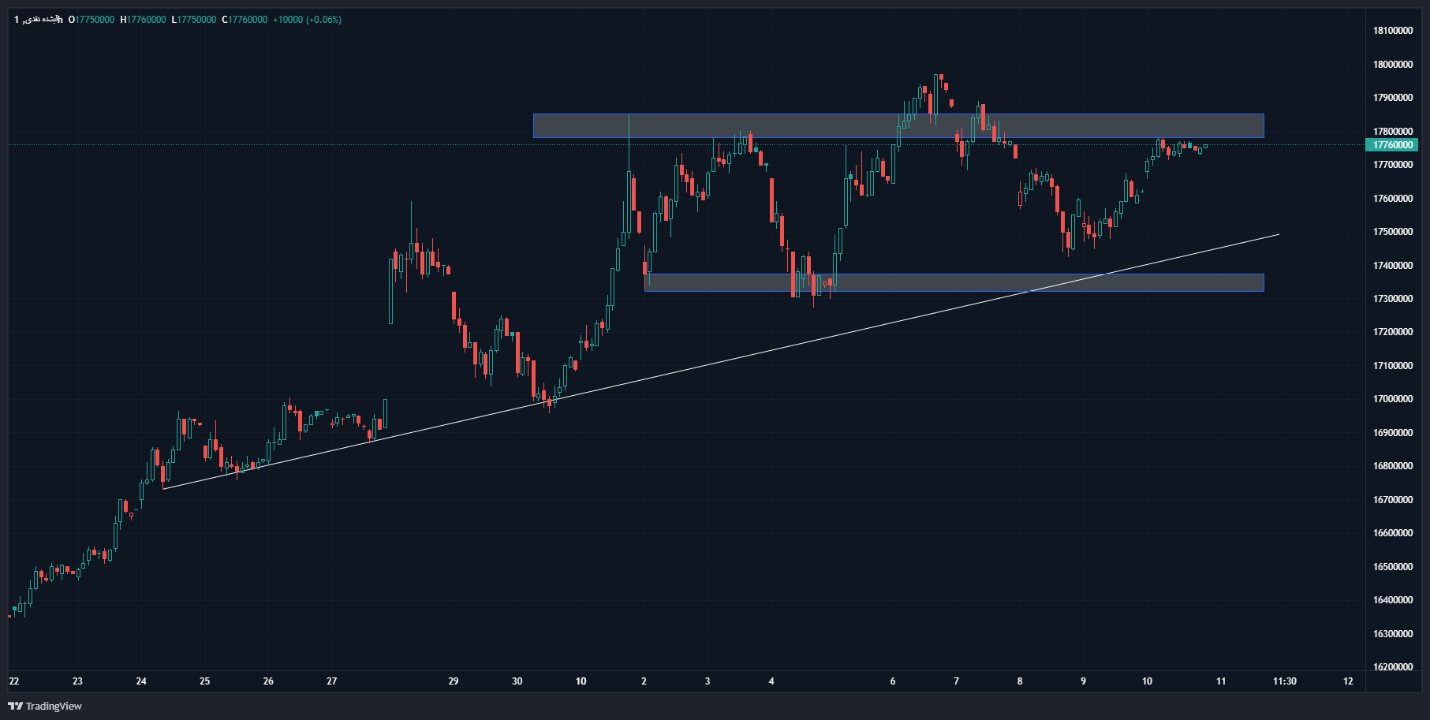Click date 29 on the time axis

(x=453, y=681)
